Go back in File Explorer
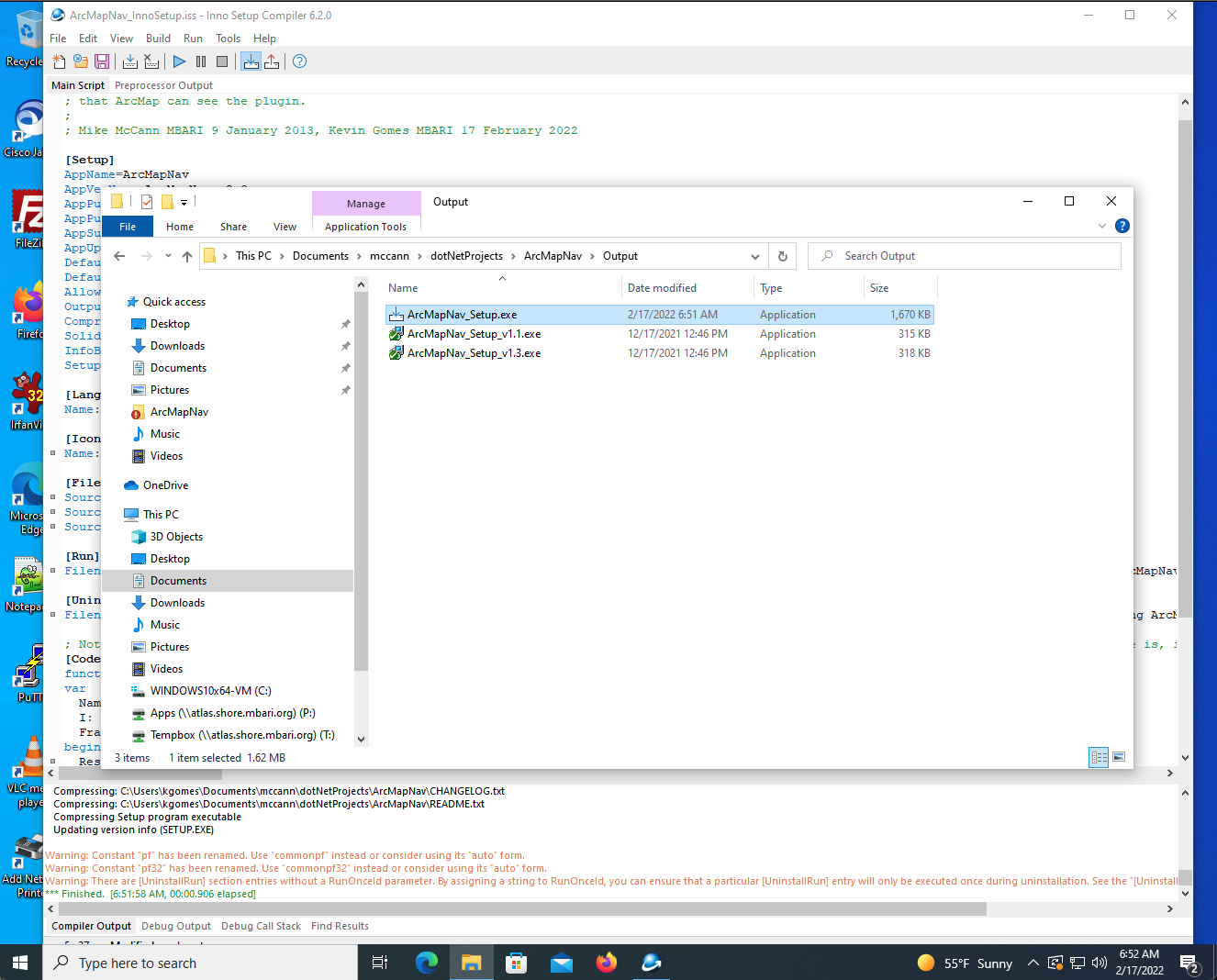Viewport: 1217px width, 980px height. (x=119, y=256)
